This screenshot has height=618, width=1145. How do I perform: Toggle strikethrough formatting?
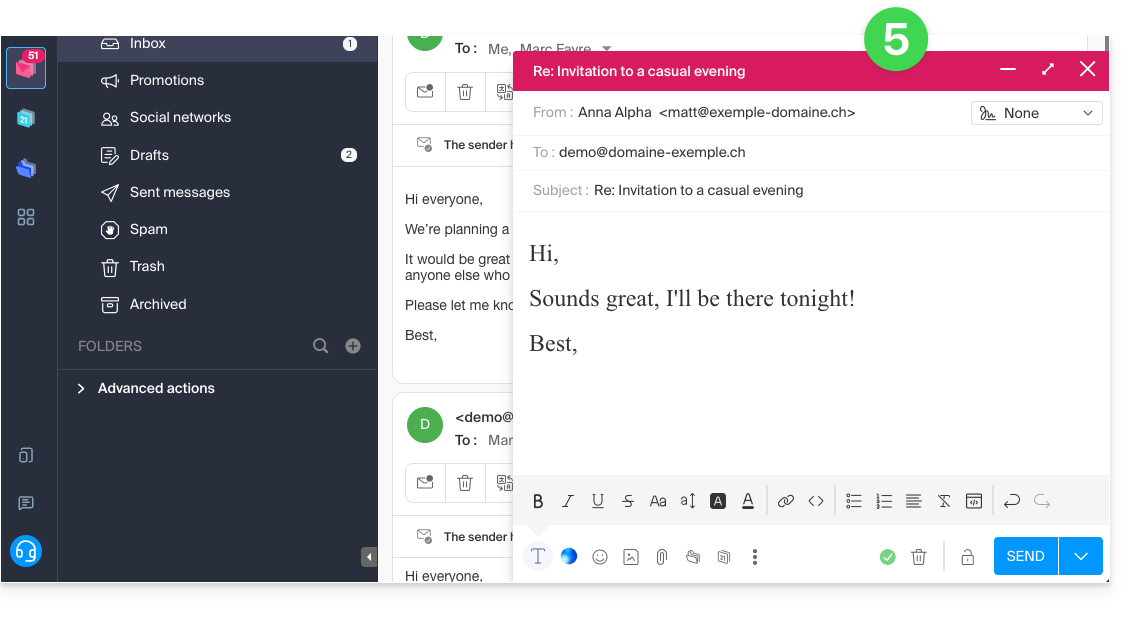pyautogui.click(x=628, y=501)
